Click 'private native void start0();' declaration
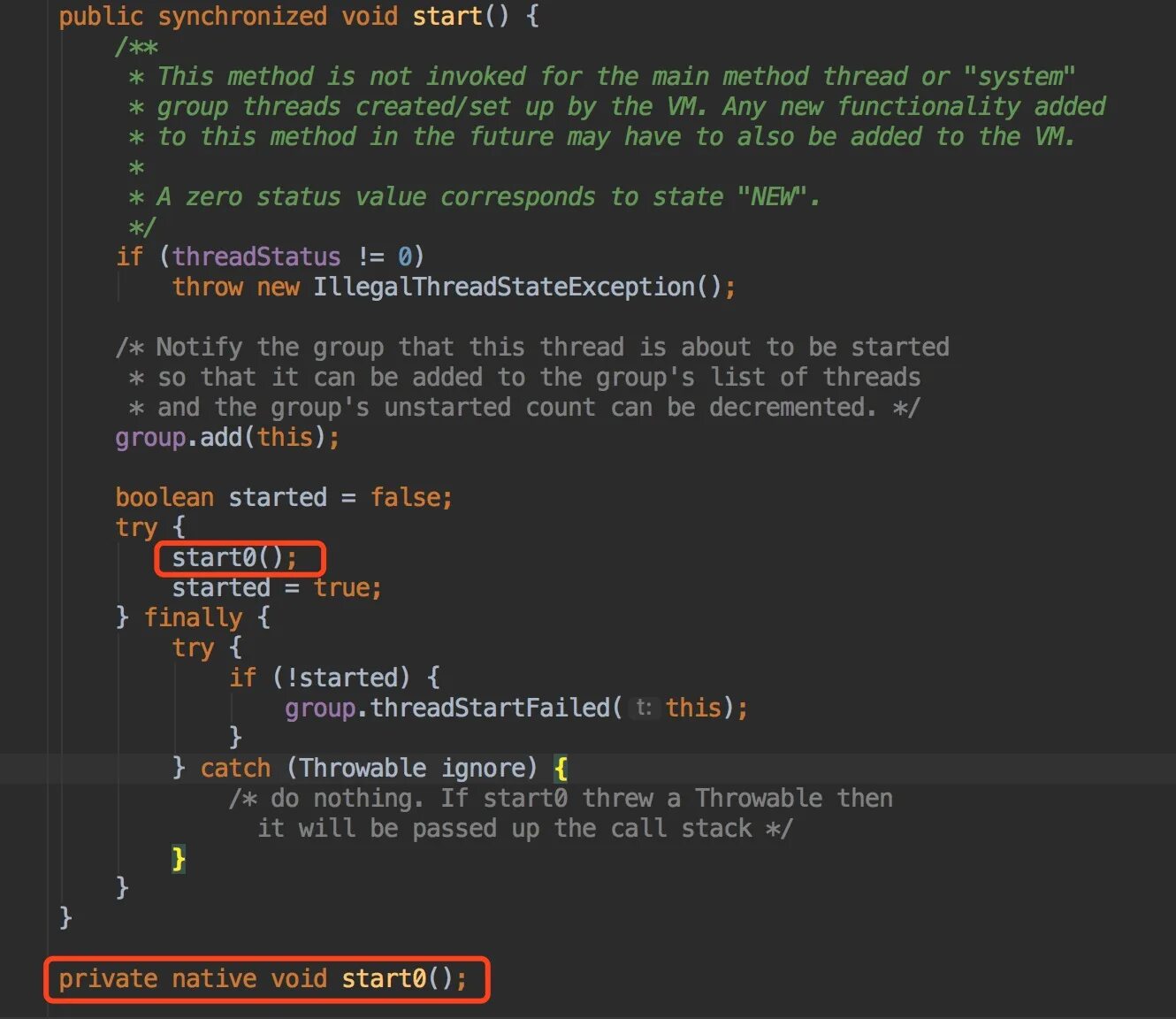Image resolution: width=1176 pixels, height=1019 pixels. (263, 978)
